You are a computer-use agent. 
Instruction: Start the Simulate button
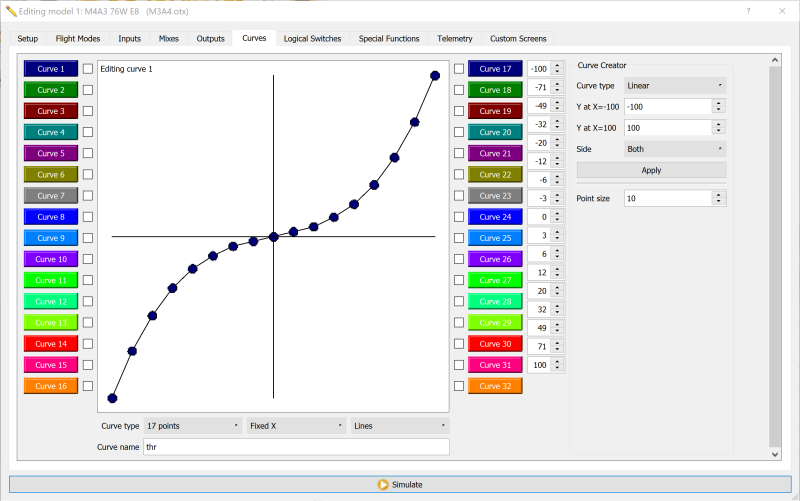[x=400, y=484]
